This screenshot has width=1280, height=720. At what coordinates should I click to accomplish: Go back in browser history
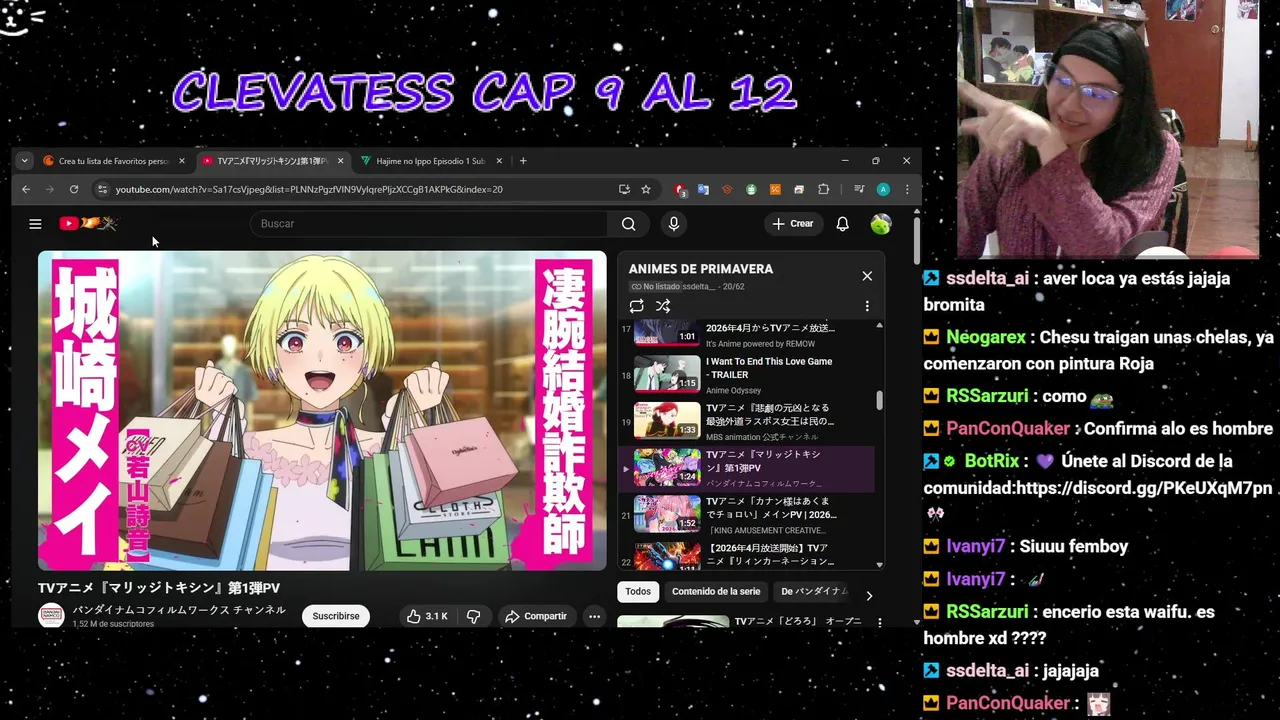26,189
